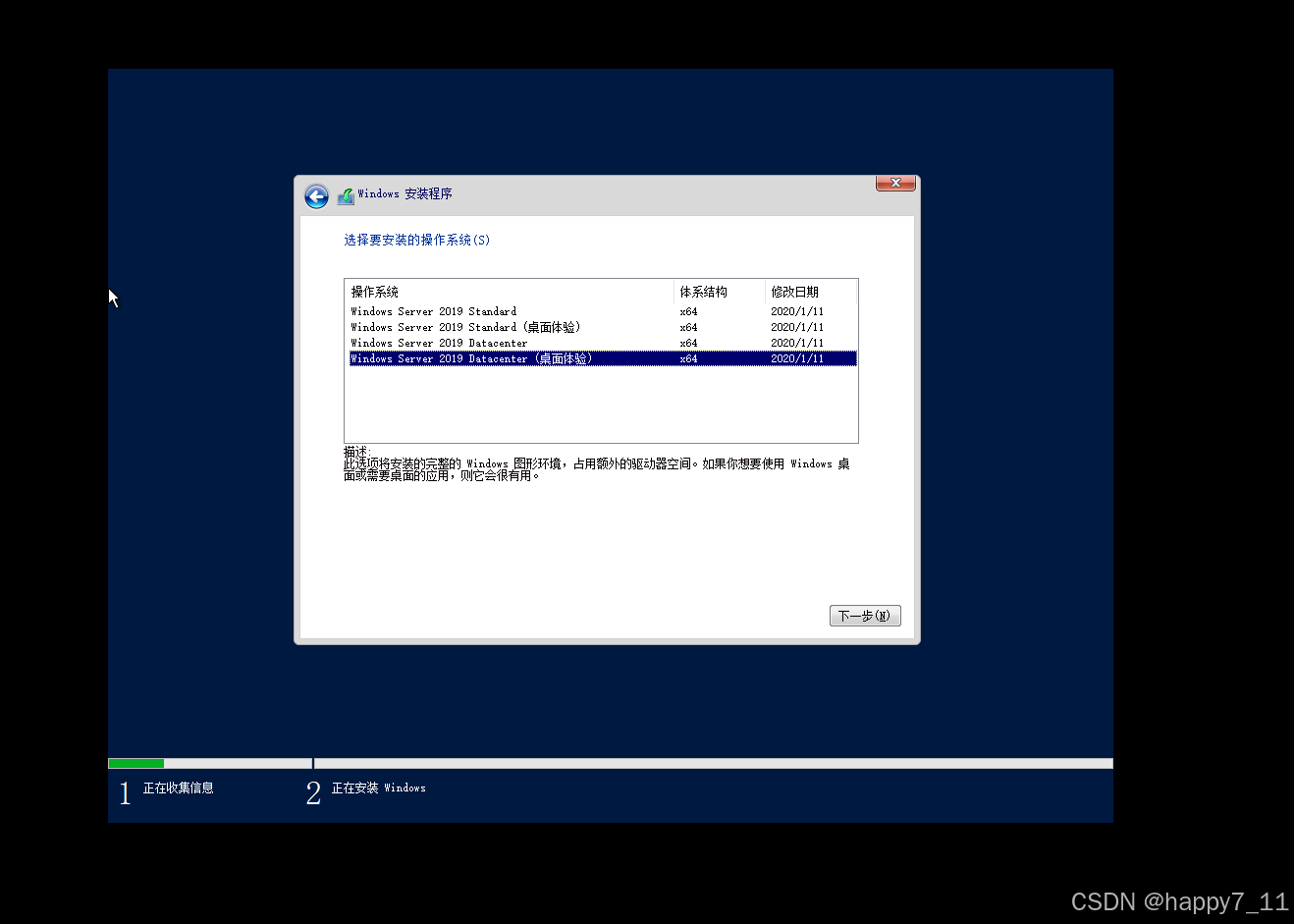This screenshot has width=1294, height=924.
Task: Select Windows Server 2019 Datacenter row
Action: click(602, 343)
